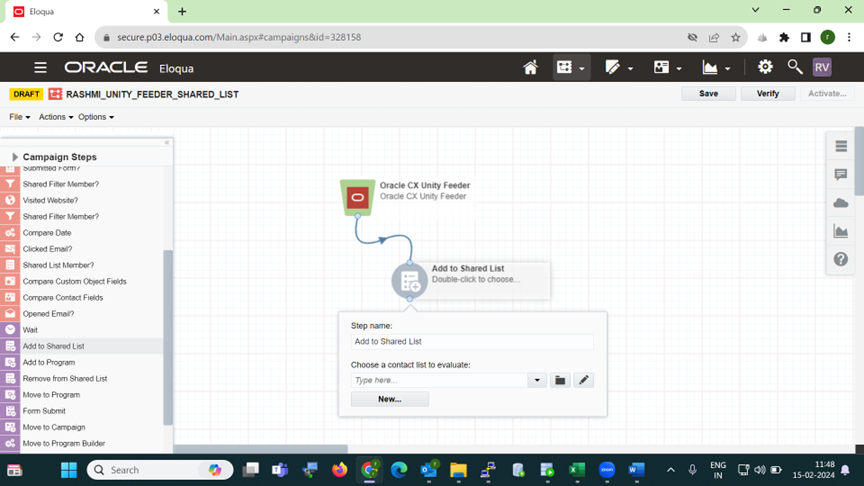This screenshot has width=864, height=486.
Task: Click the Search magnifier in Oracle header
Action: 795,67
